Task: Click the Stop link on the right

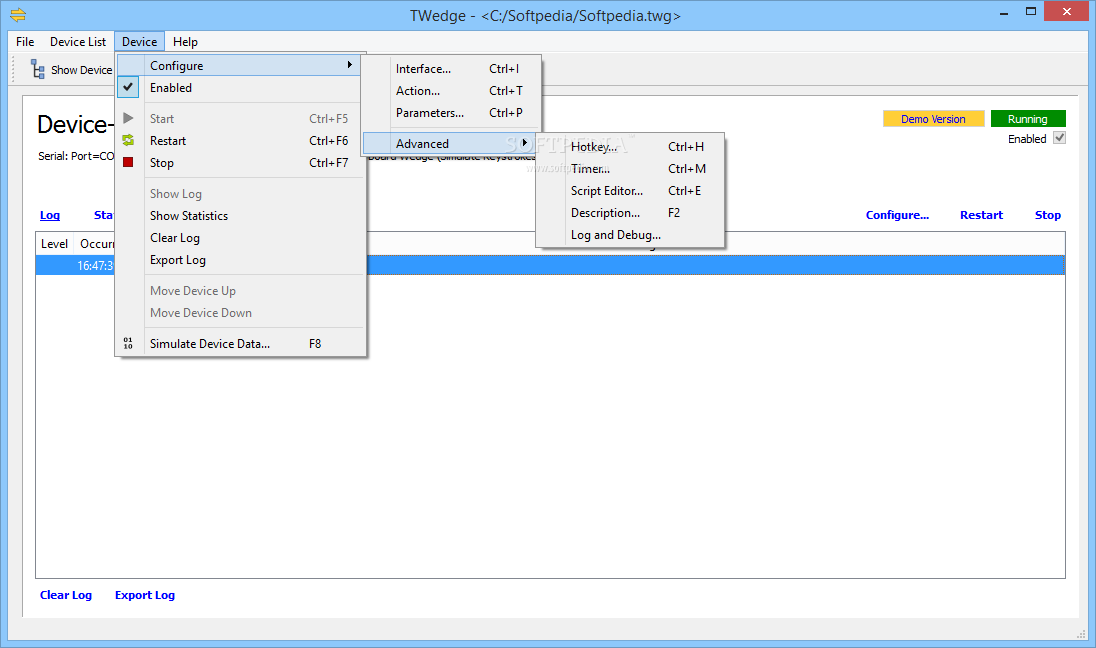Action: 1048,215
